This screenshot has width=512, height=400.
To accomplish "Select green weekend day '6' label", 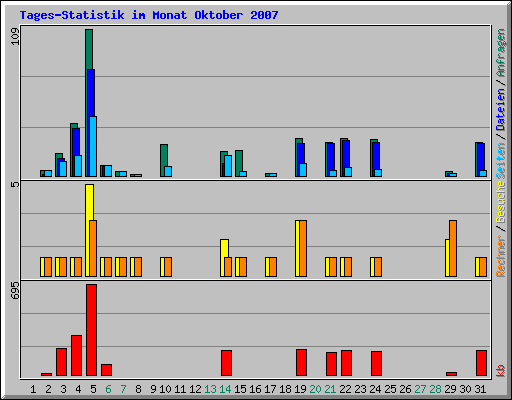I will (108, 389).
